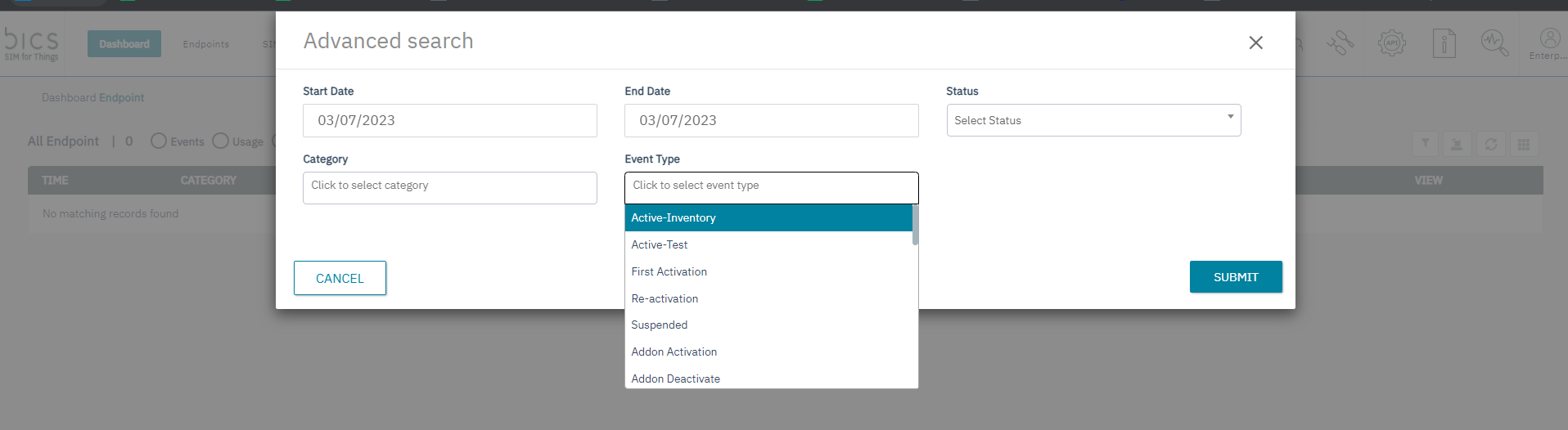Open the Select Status dropdown
Viewport: 1568px width, 430px height.
point(1093,120)
